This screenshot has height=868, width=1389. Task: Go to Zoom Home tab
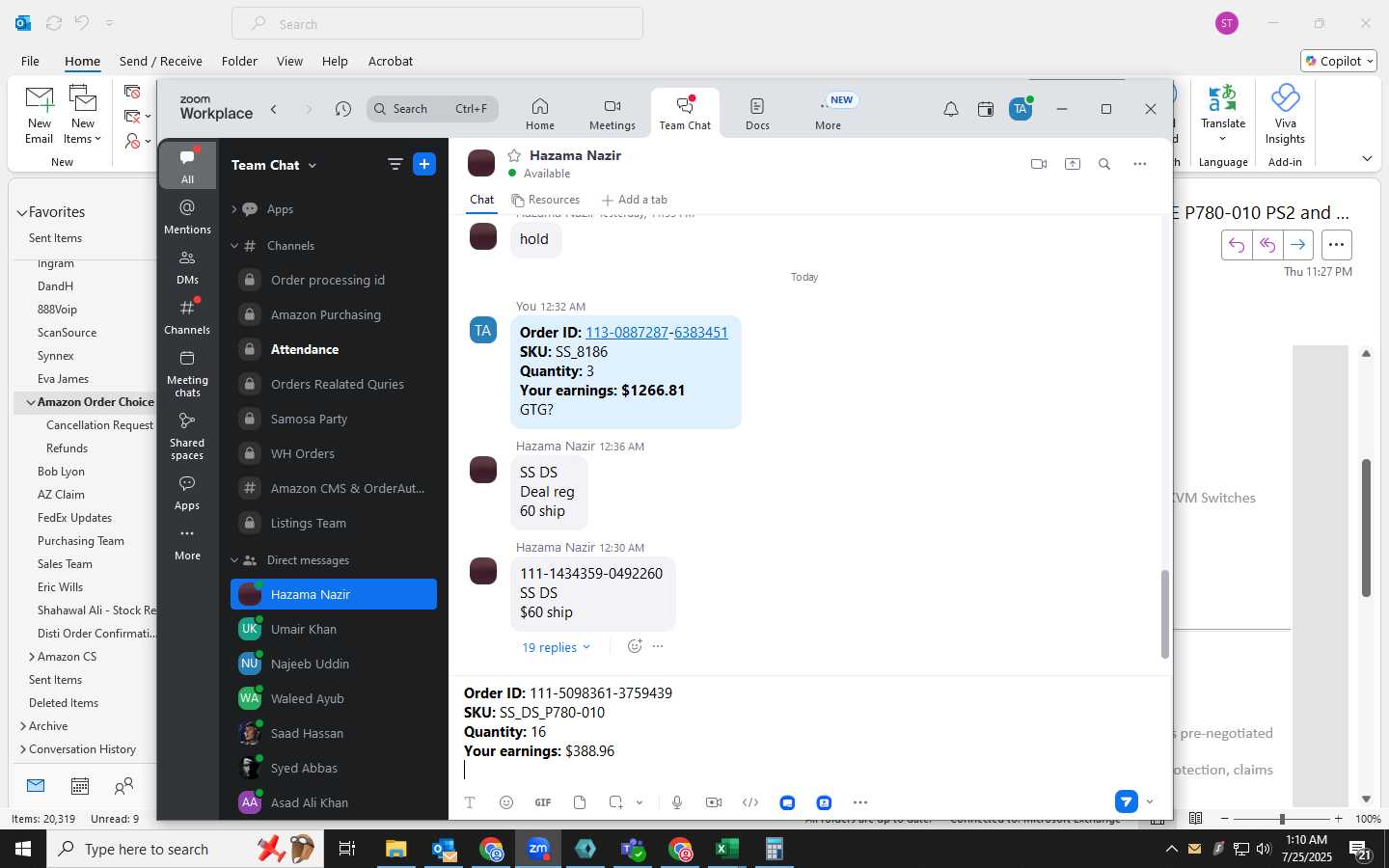[540, 114]
